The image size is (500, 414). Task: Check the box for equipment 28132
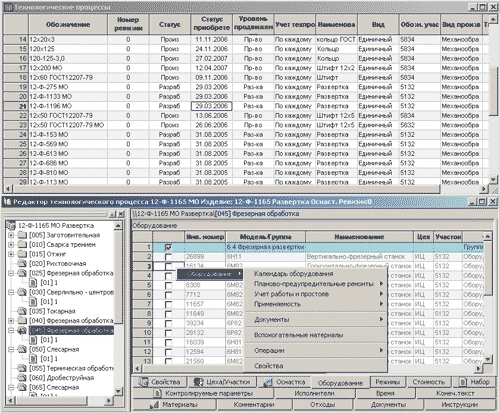click(x=168, y=333)
